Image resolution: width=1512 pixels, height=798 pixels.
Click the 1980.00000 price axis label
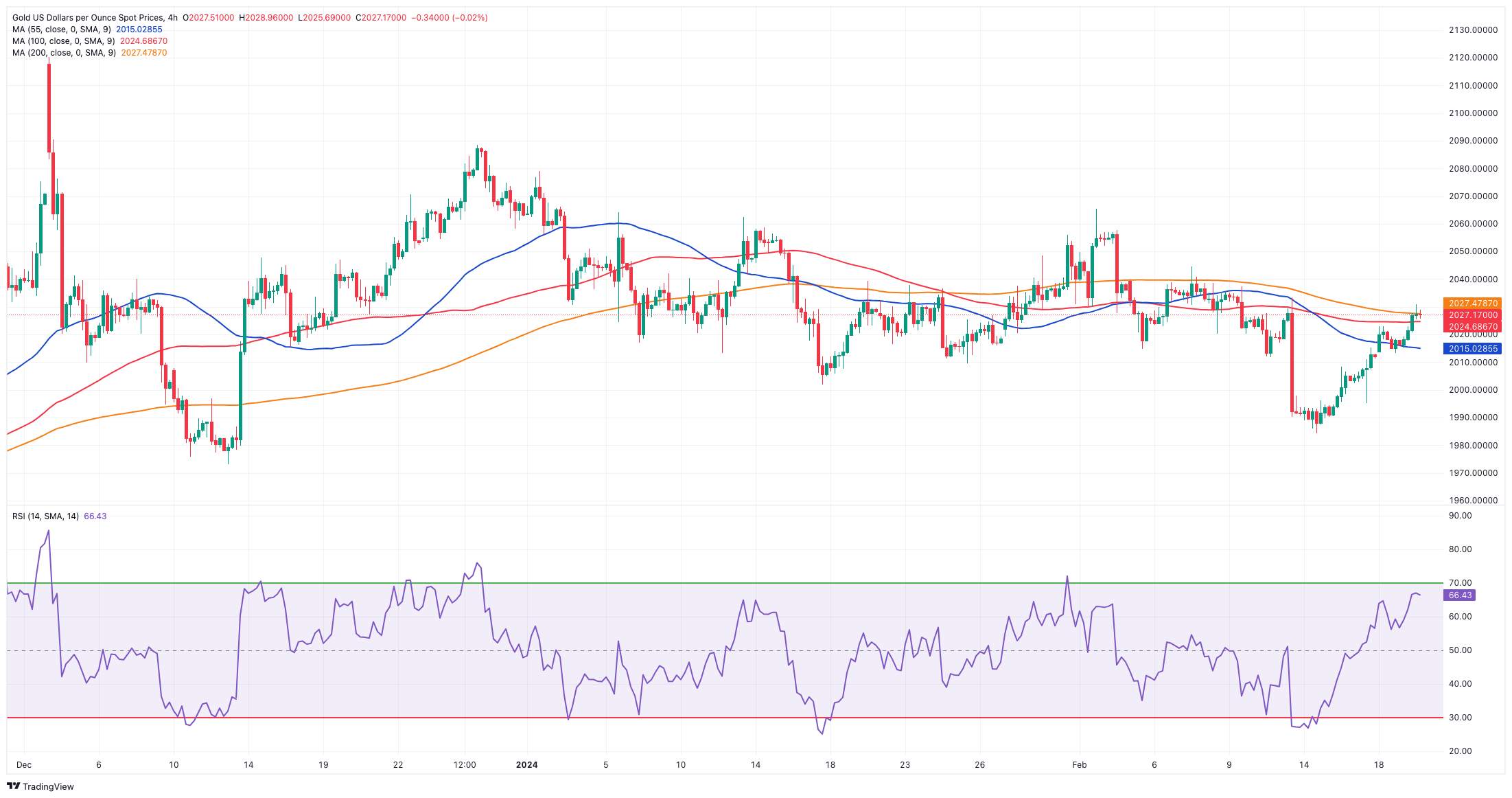pos(1473,446)
